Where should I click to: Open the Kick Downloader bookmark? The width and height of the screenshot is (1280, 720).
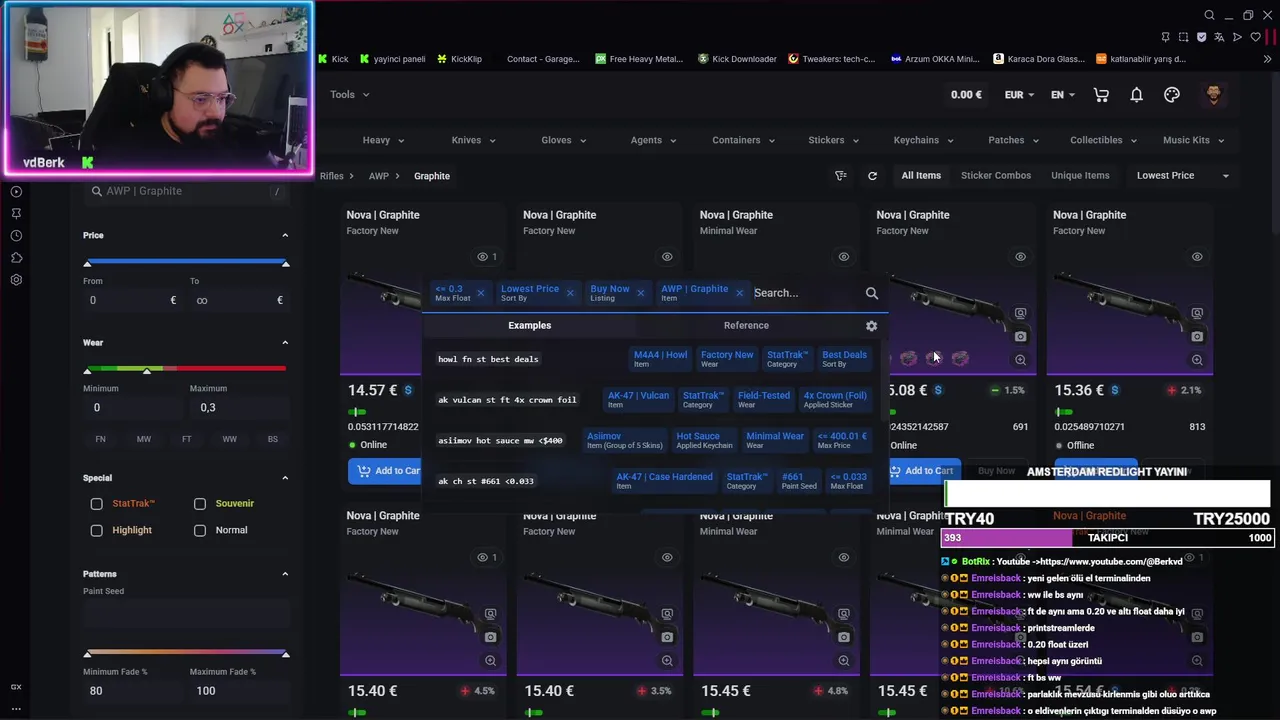click(737, 59)
